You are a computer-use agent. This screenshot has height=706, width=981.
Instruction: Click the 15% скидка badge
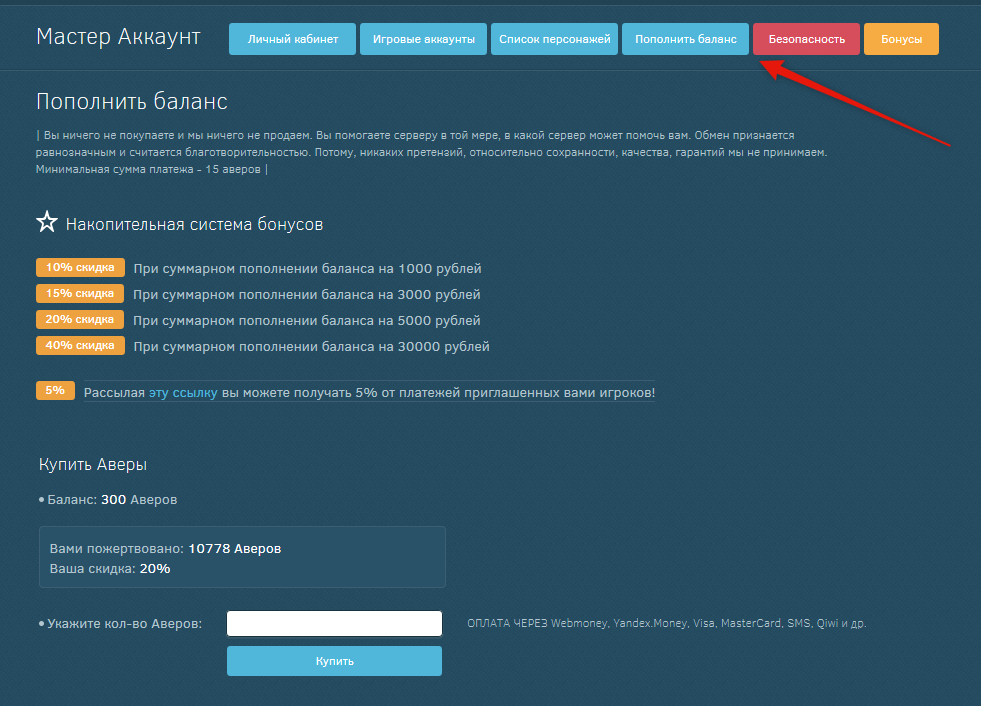pyautogui.click(x=80, y=294)
